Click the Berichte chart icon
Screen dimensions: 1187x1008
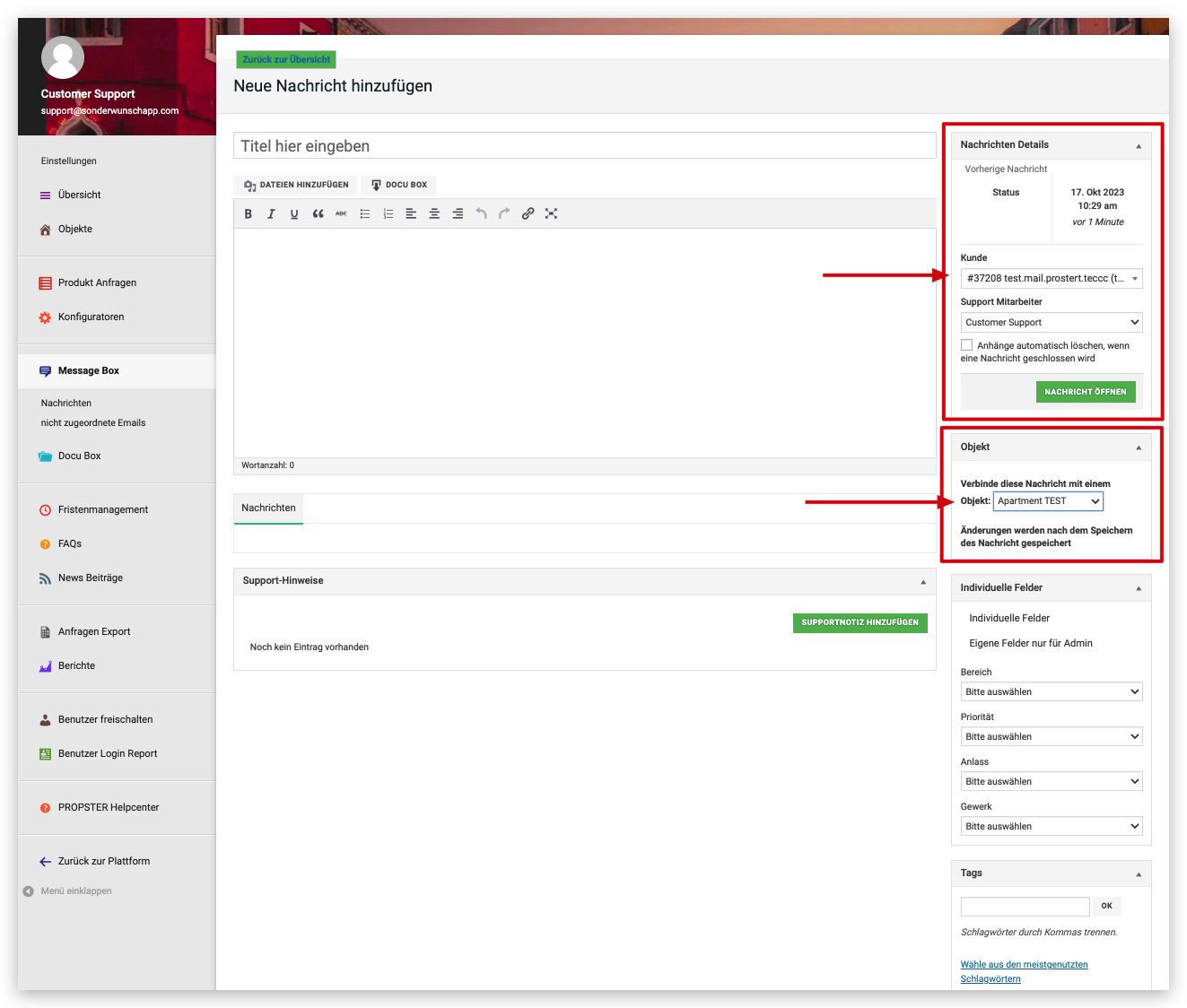point(45,666)
